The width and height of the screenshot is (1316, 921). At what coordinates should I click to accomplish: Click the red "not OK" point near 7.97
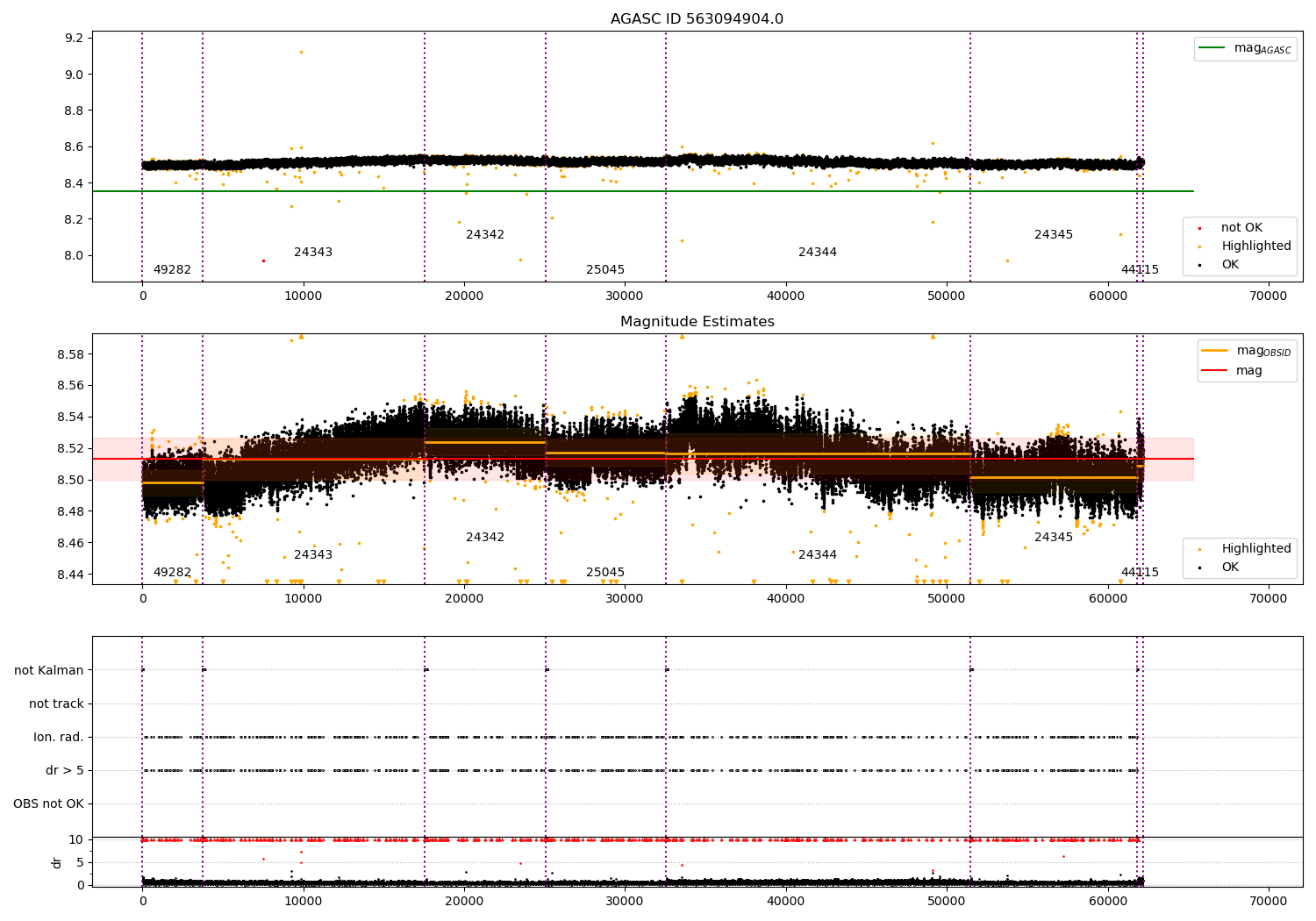point(263,261)
